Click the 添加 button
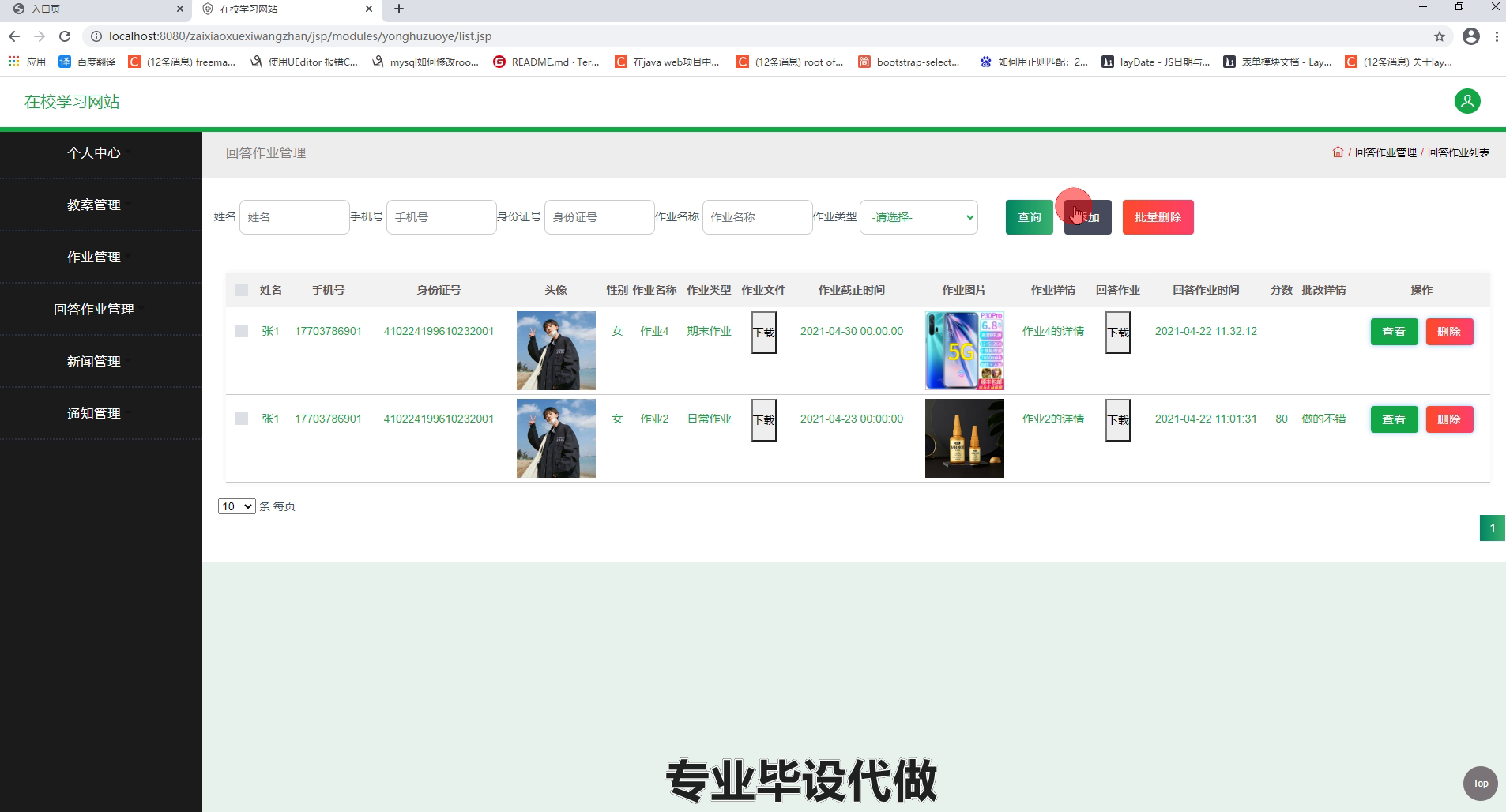The height and width of the screenshot is (812, 1506). point(1088,217)
